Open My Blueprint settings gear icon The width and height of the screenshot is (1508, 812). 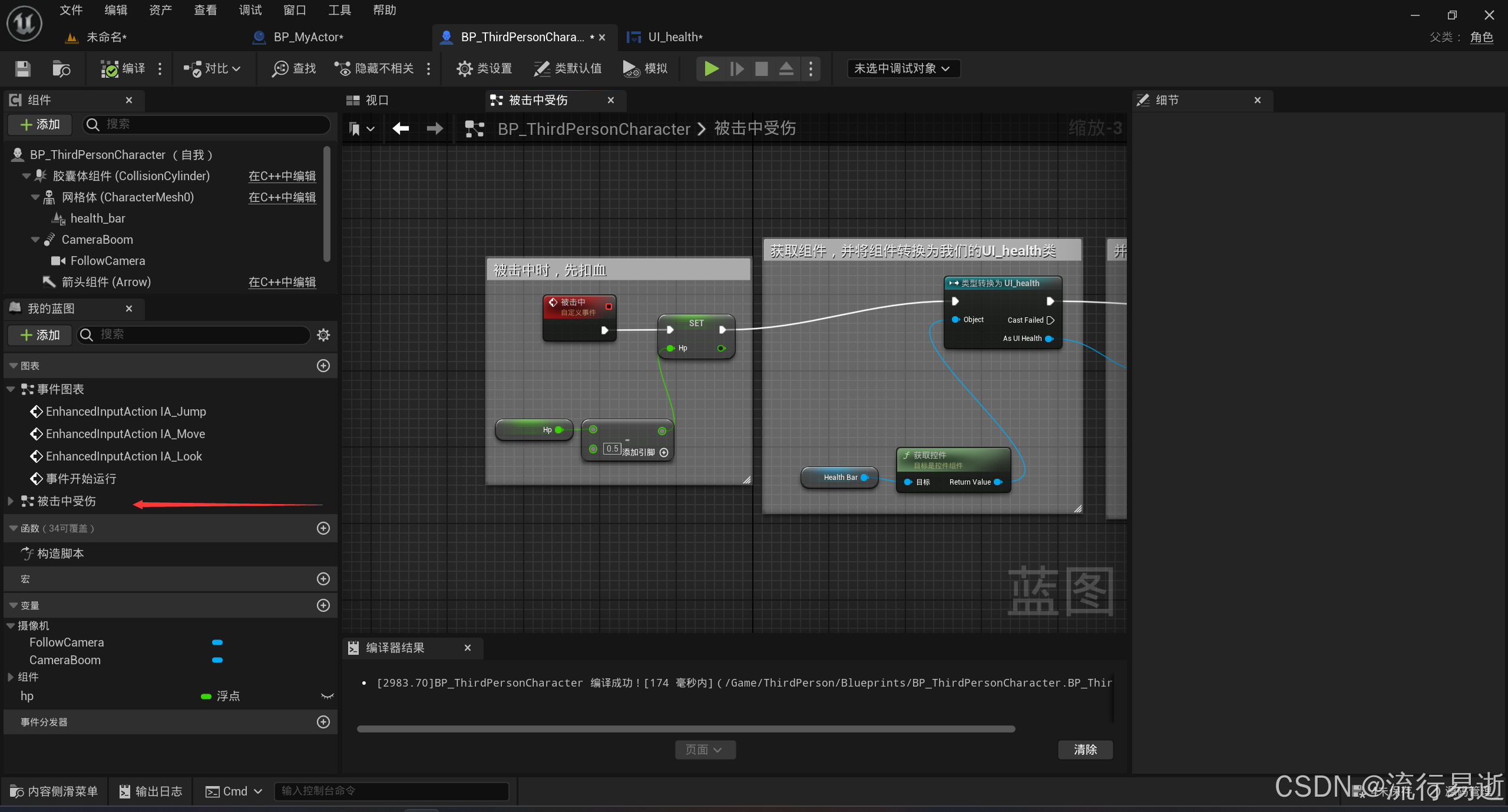323,335
